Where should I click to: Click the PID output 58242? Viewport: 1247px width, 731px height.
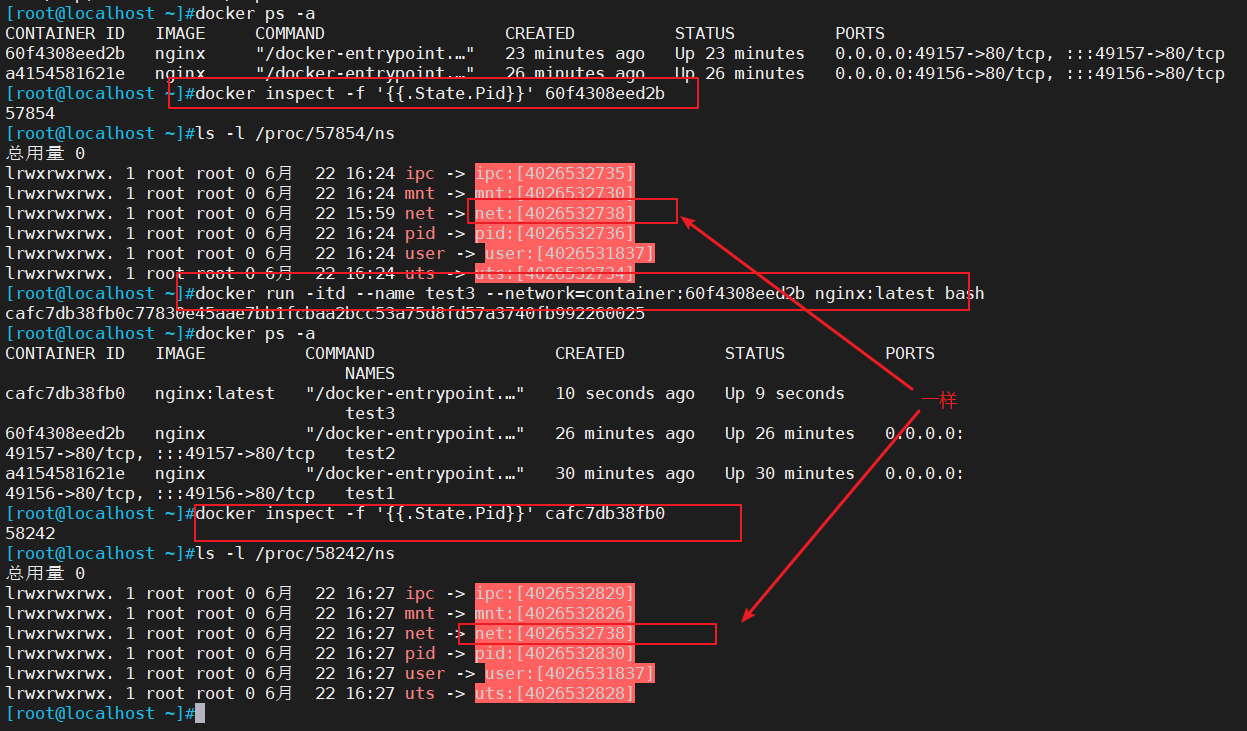30,534
